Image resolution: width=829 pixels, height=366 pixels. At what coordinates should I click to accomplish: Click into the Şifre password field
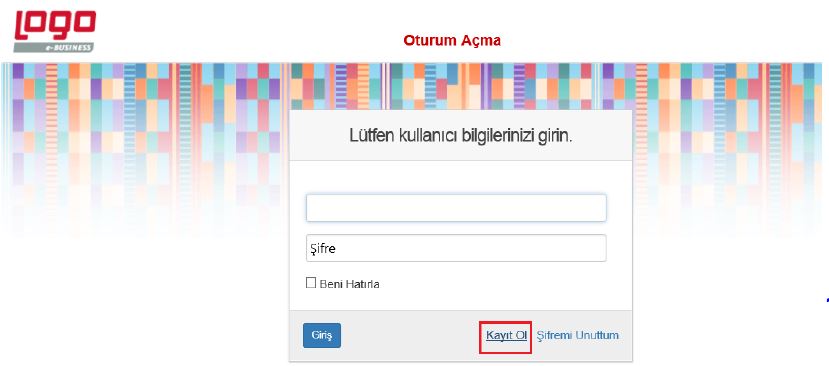(x=456, y=248)
